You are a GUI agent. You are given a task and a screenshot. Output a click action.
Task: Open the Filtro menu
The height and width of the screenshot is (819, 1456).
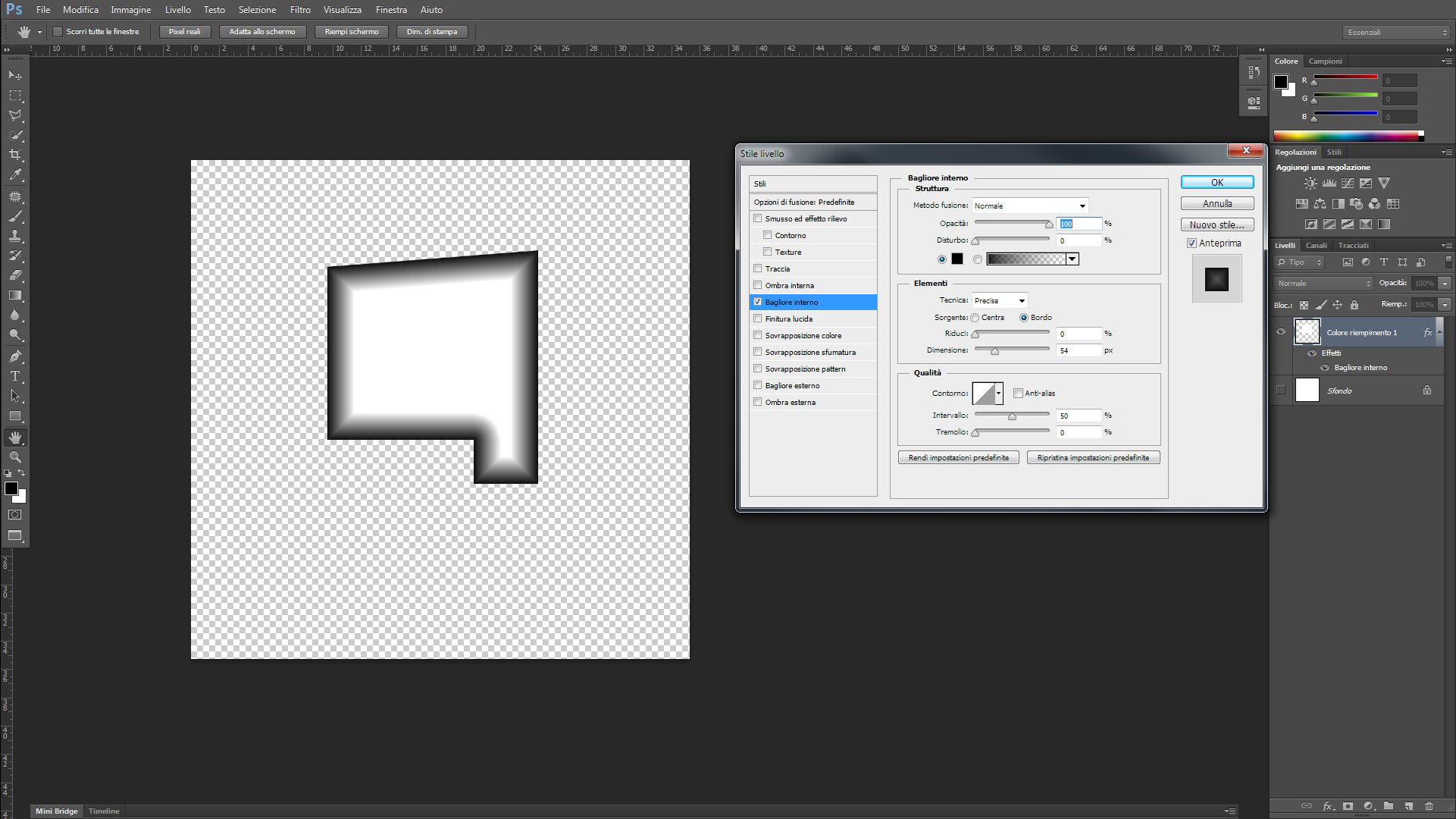299,10
